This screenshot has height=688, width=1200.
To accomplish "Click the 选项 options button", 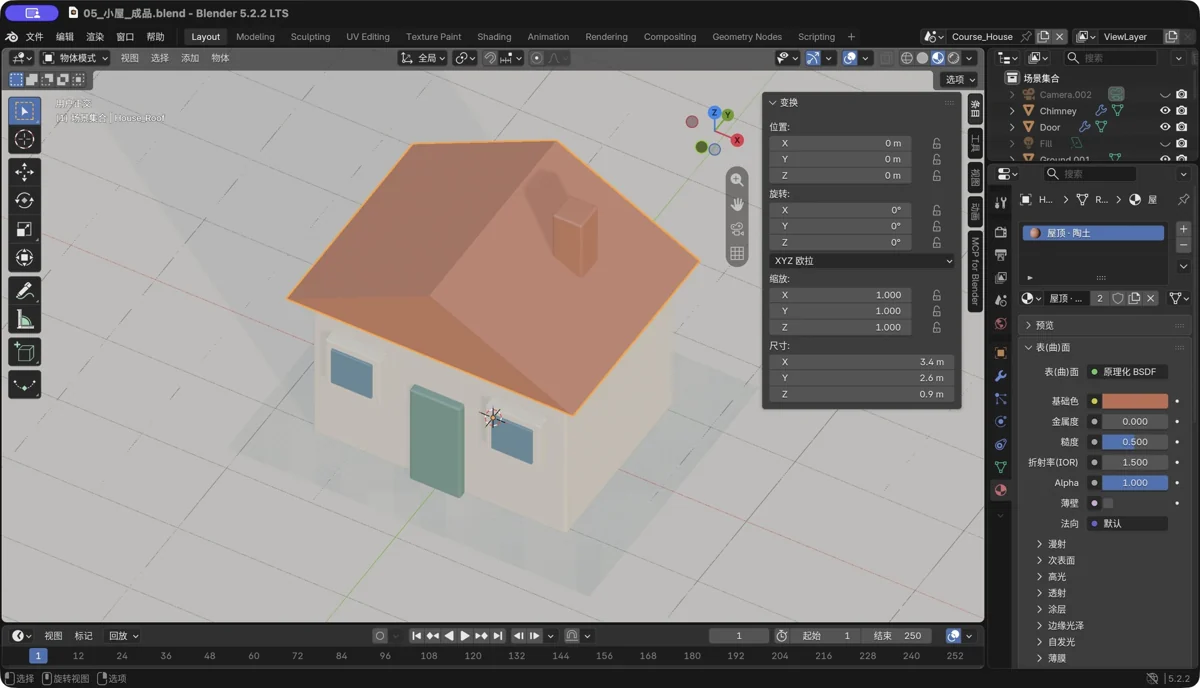I will click(960, 80).
